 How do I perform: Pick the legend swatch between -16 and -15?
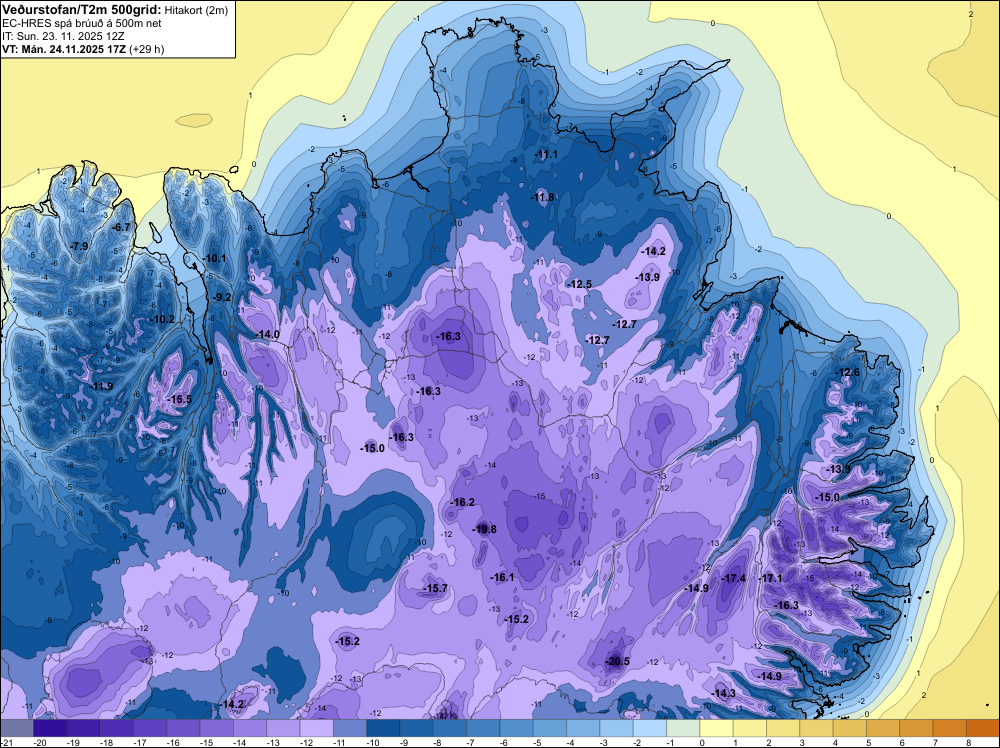183,728
